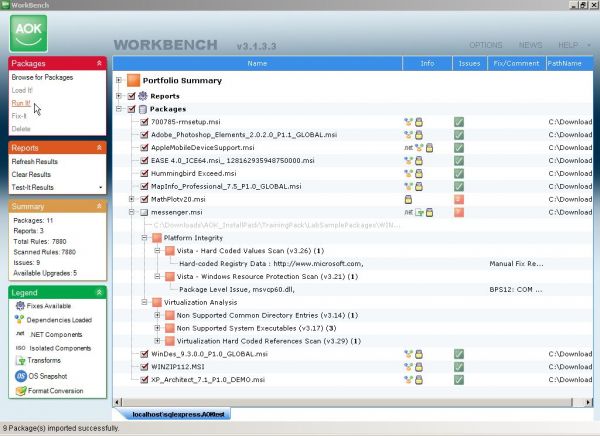Click red issues flag for messenger.msi

click(x=459, y=212)
